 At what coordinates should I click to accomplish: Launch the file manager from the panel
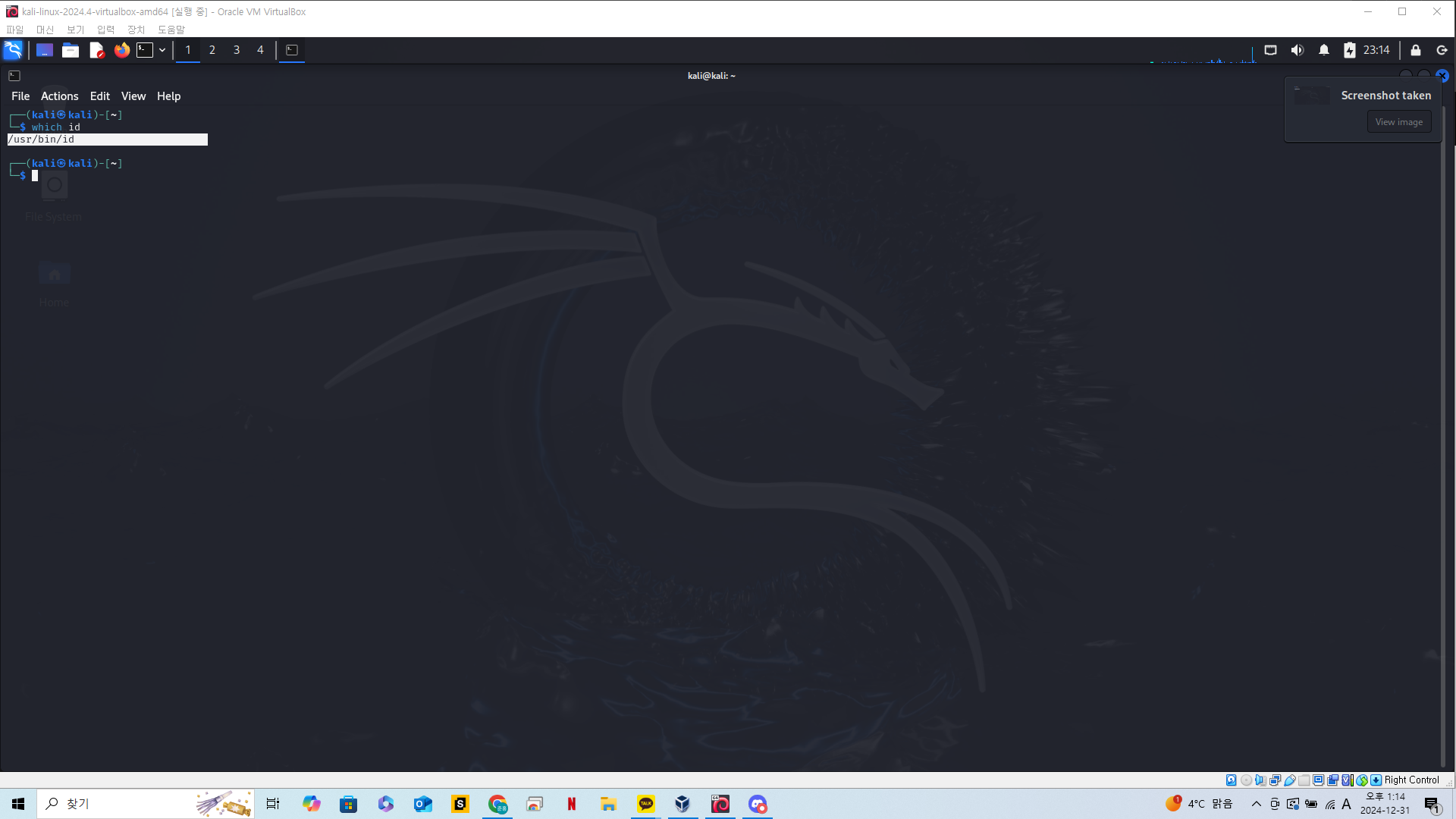click(71, 50)
